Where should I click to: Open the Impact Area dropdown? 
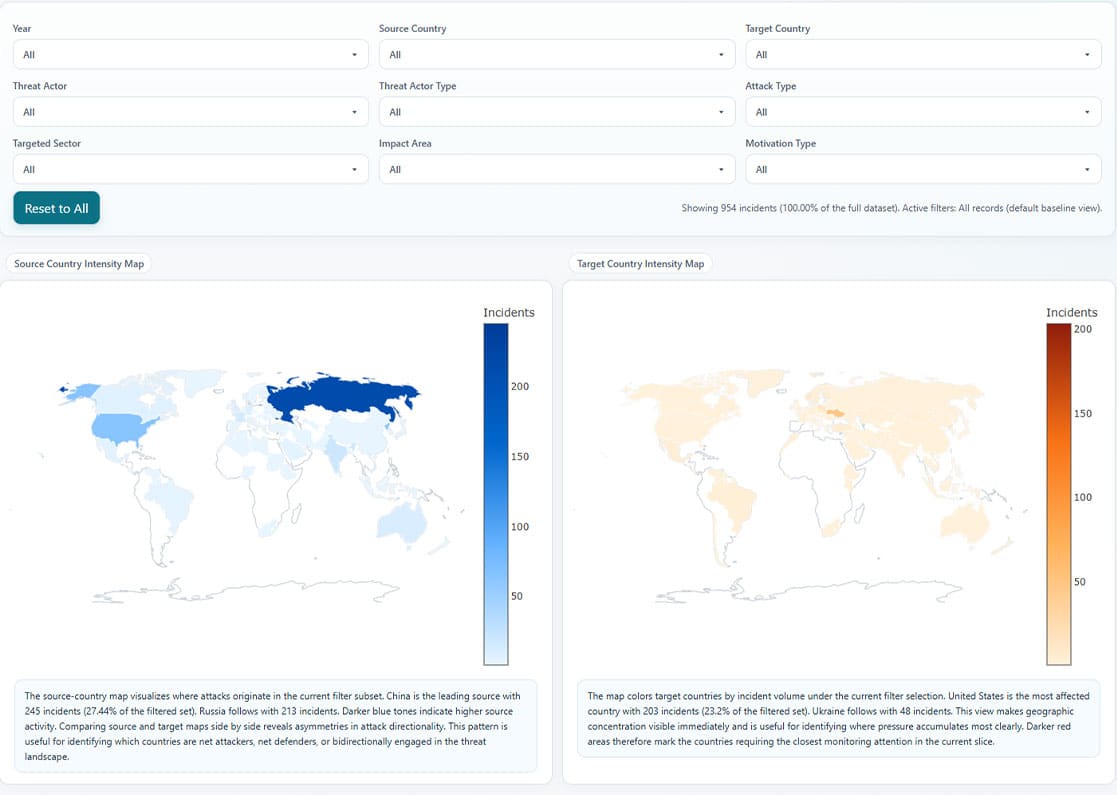tap(556, 170)
